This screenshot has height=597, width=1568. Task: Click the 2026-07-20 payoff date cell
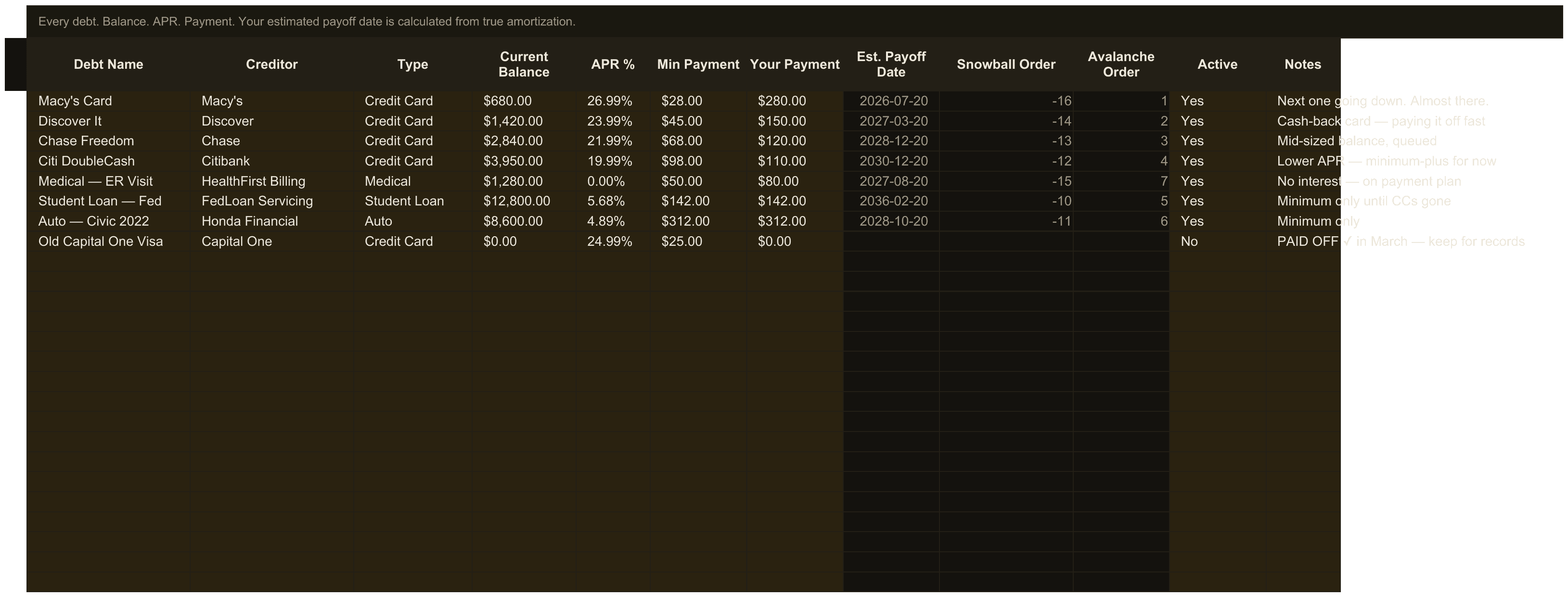pyautogui.click(x=891, y=101)
